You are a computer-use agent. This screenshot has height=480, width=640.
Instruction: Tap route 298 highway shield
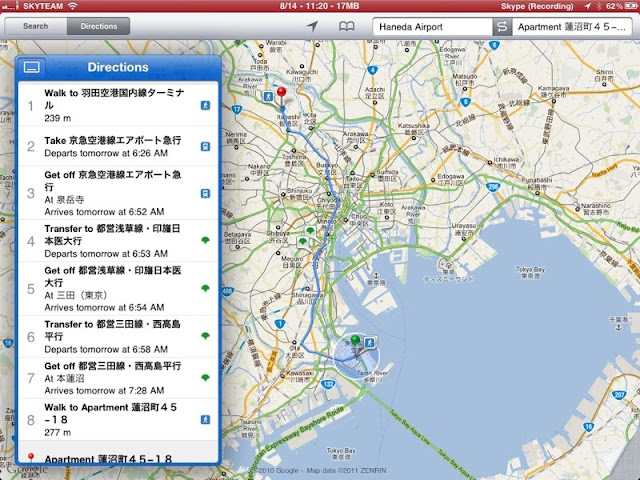click(493, 187)
